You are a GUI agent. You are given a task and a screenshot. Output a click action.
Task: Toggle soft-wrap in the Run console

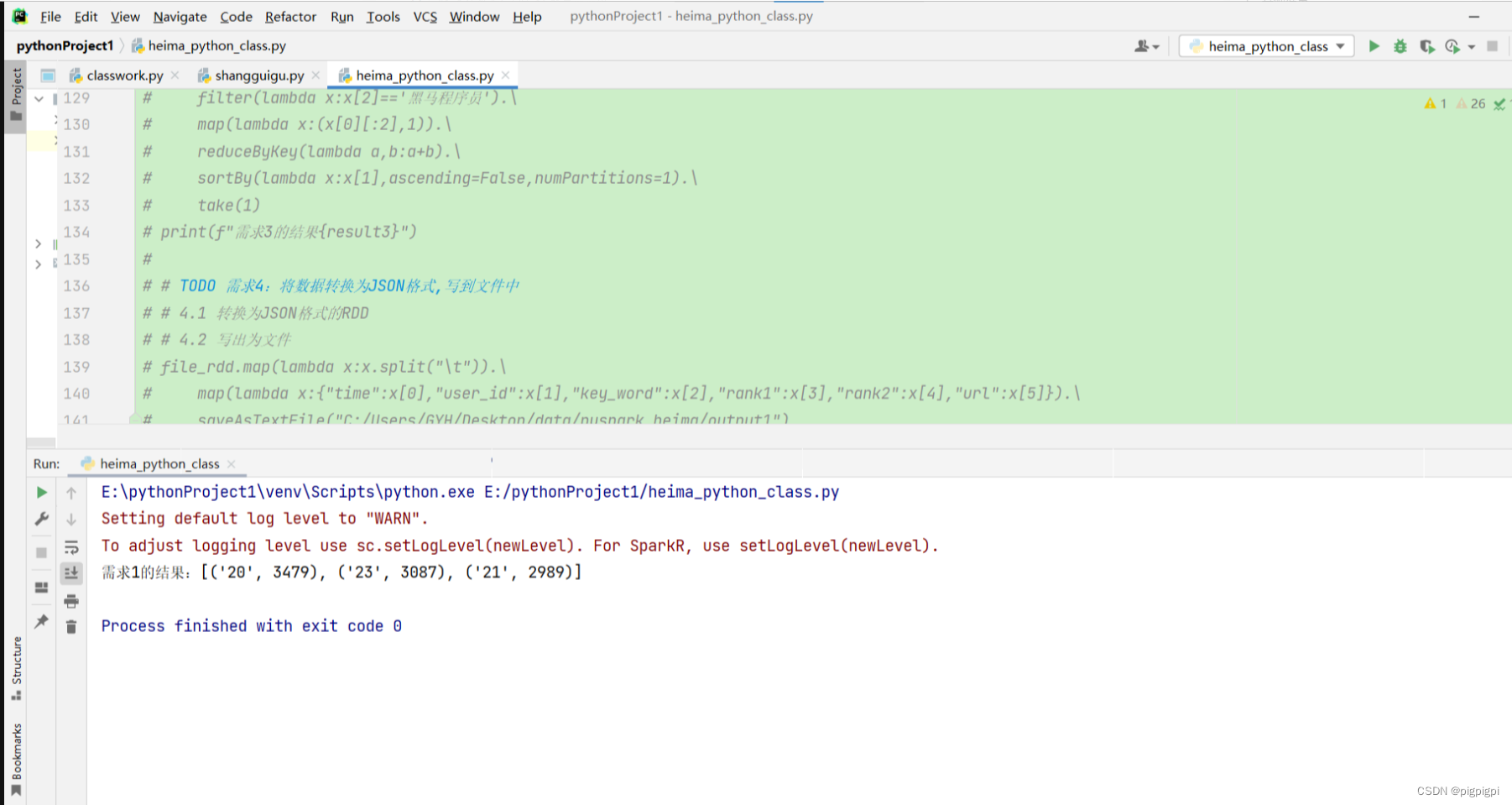71,547
